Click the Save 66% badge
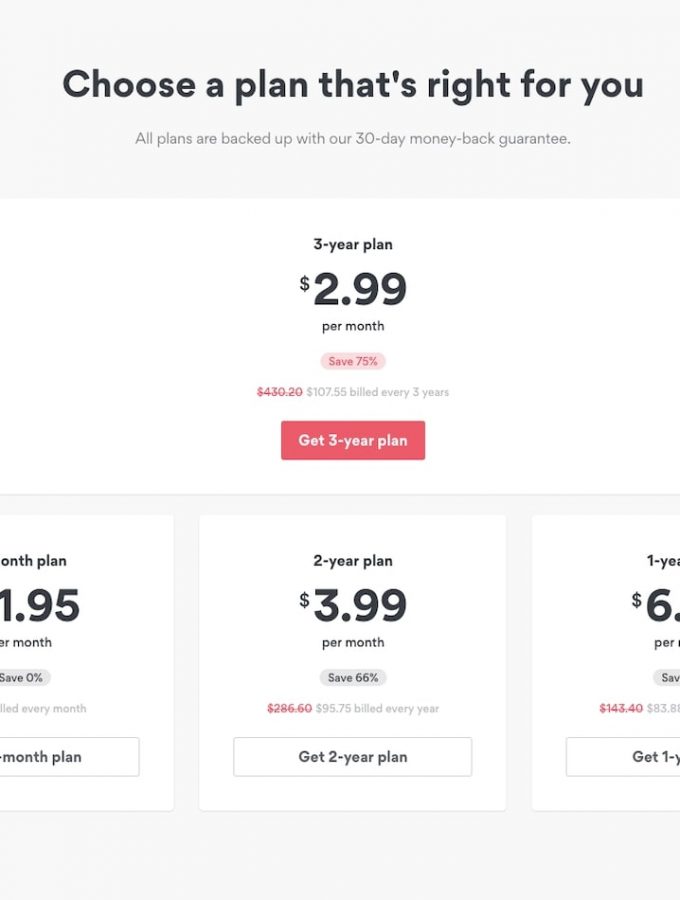This screenshot has height=900, width=680. (353, 677)
